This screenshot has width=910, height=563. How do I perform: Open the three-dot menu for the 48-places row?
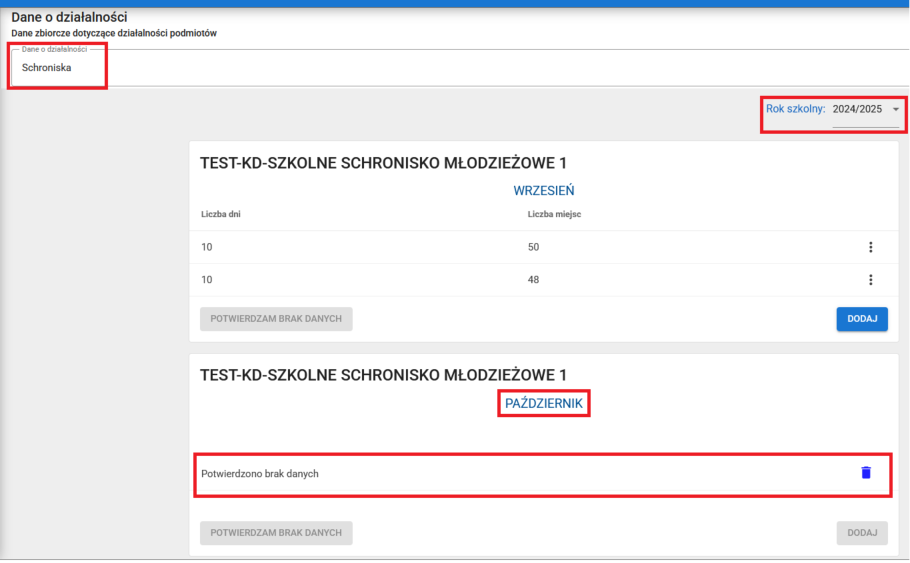click(x=870, y=280)
